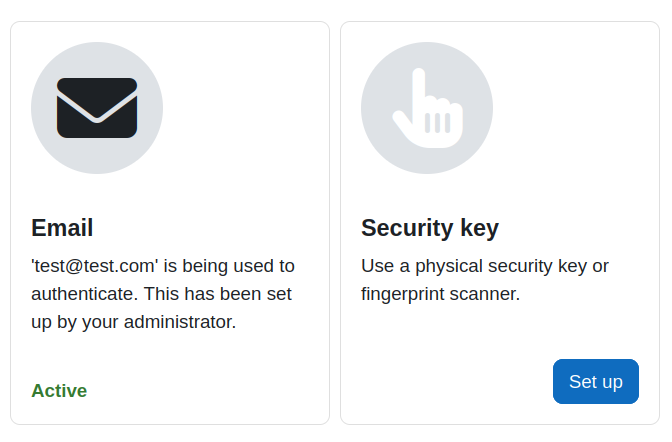Click the 'test@test.com' address text
The image size is (672, 442).
point(95,266)
